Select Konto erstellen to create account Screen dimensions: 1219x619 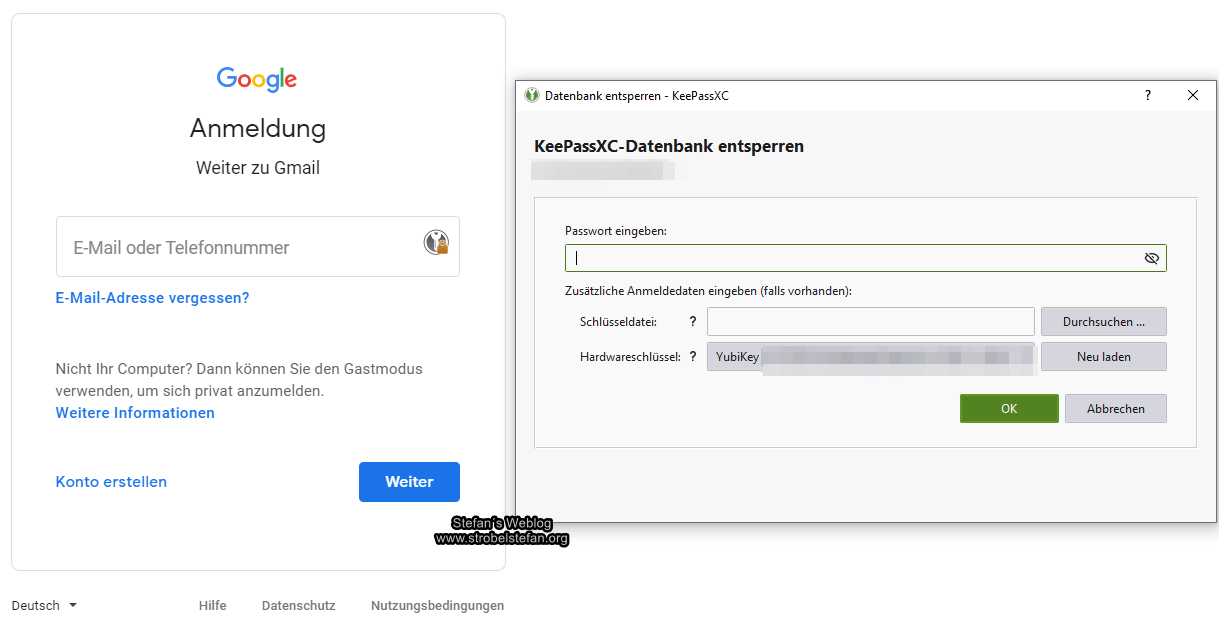[x=111, y=481]
